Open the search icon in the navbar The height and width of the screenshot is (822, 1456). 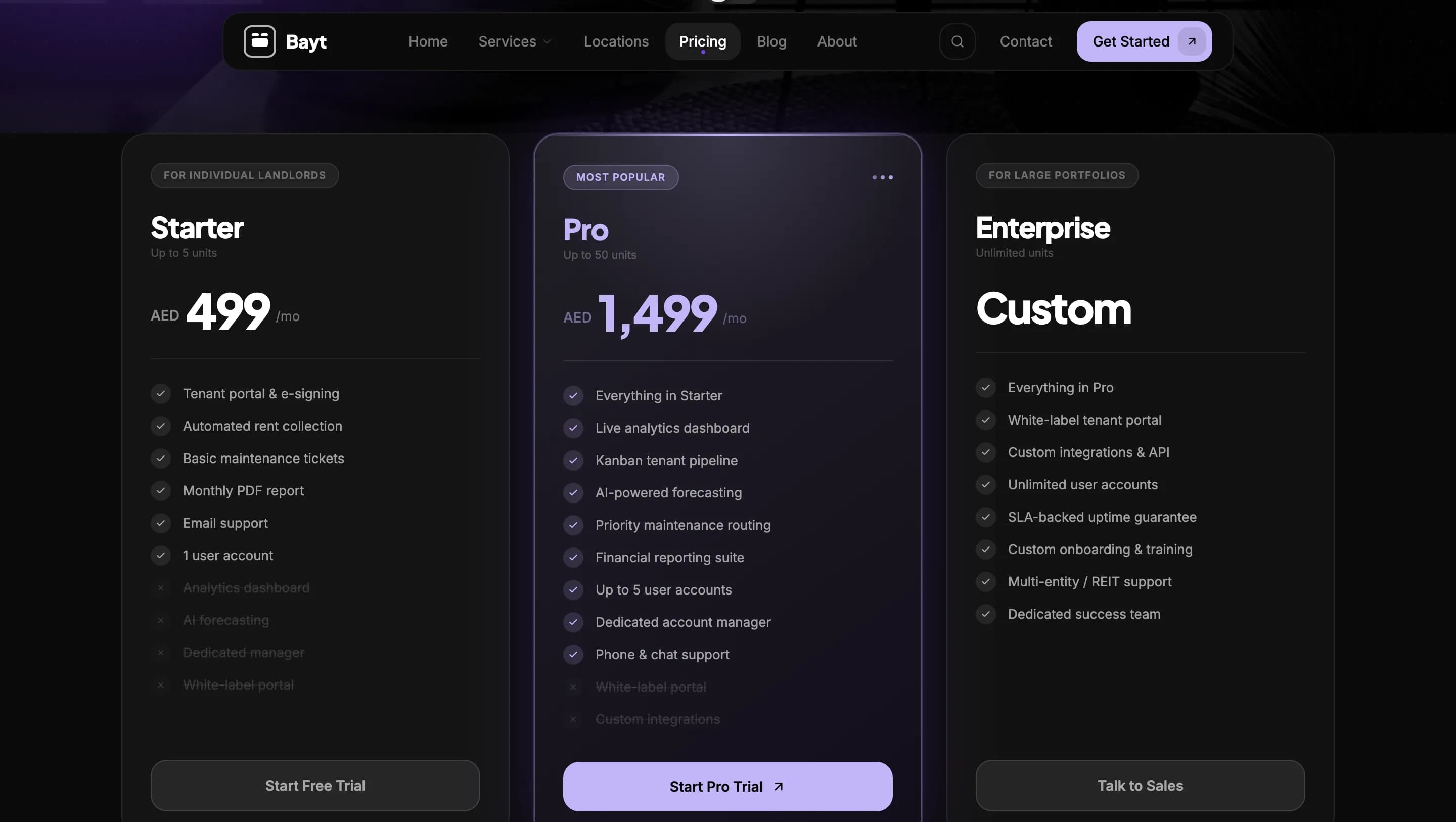point(957,41)
